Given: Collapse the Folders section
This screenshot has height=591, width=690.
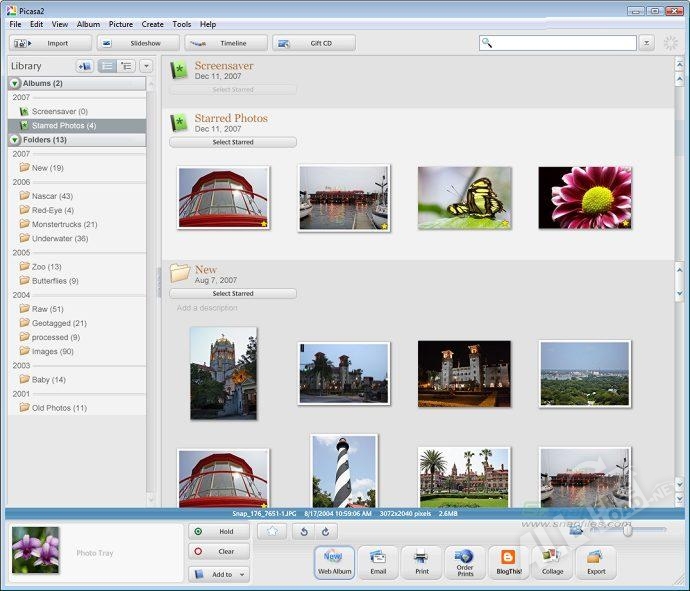Looking at the screenshot, I should (x=15, y=140).
